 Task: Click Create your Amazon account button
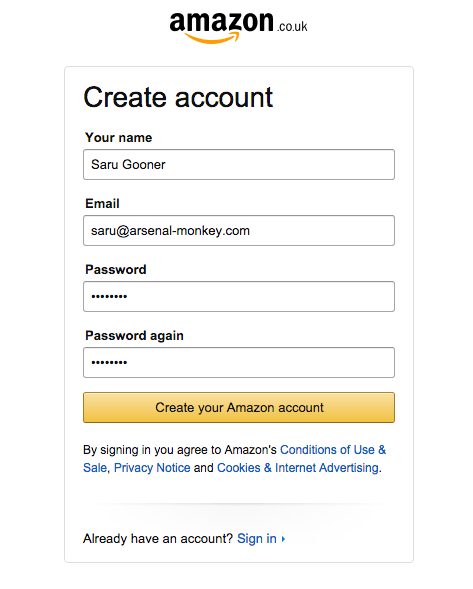point(239,408)
